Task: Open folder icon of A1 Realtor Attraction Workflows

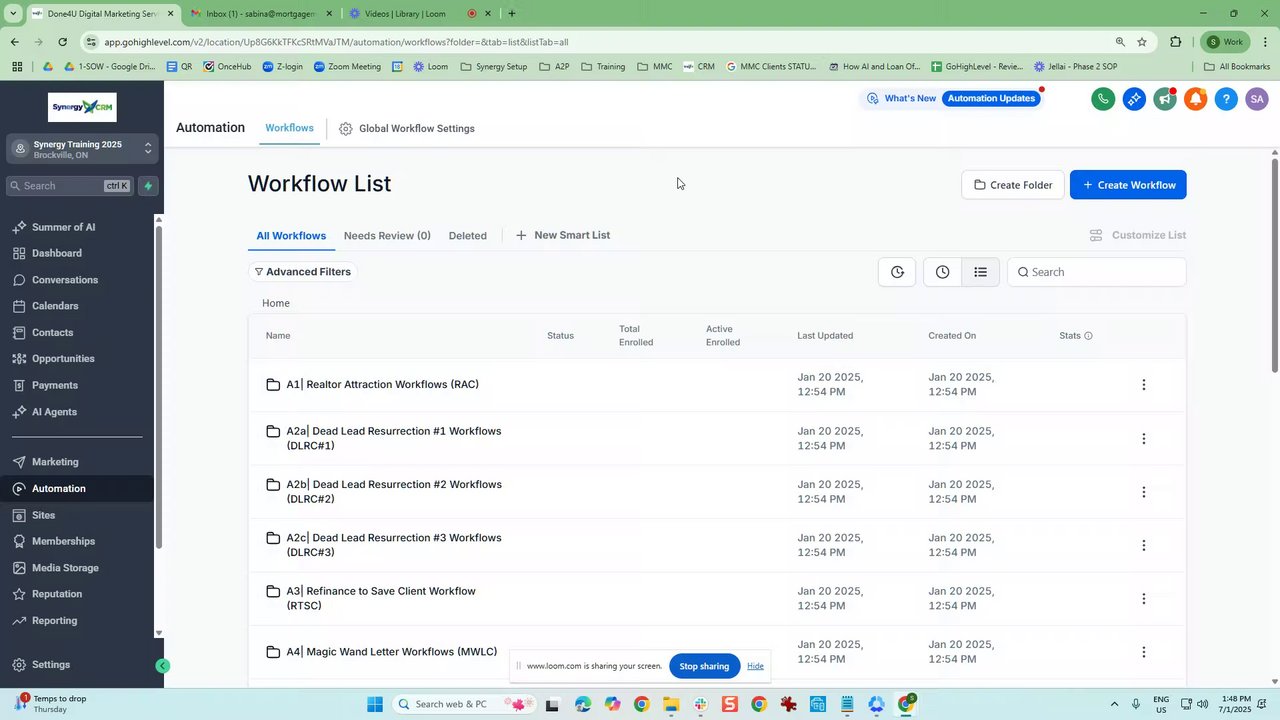Action: point(273,385)
